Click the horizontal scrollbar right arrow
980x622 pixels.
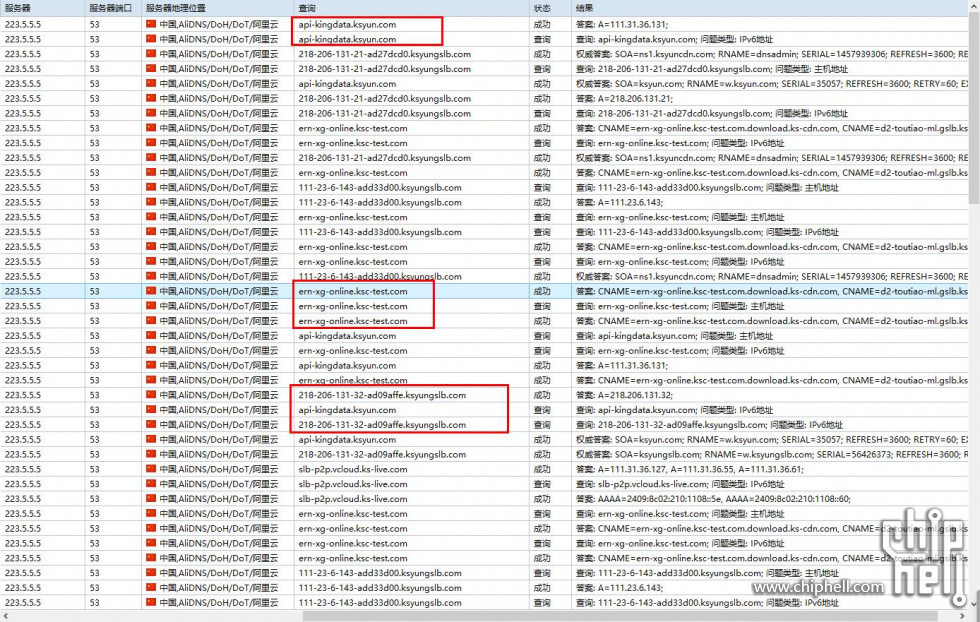click(963, 616)
